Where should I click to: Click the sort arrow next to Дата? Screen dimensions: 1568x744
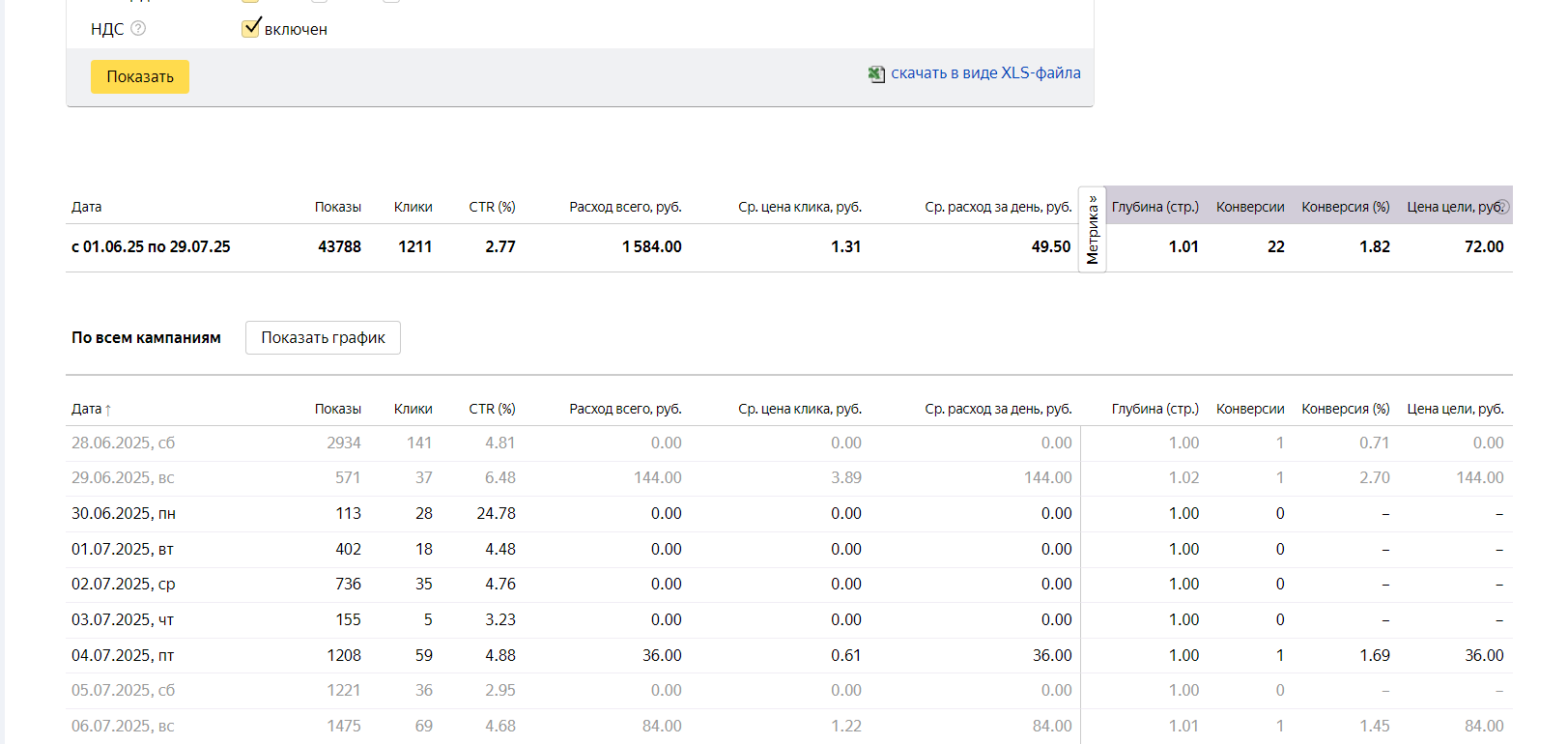coord(108,410)
